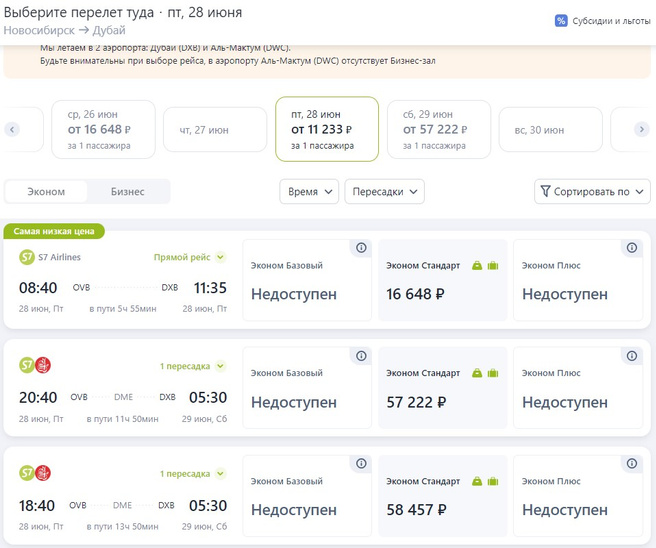Screen dimensions: 656x548
Task: Click info icon on 57 222 ₽ fare card
Action: tap(496, 356)
